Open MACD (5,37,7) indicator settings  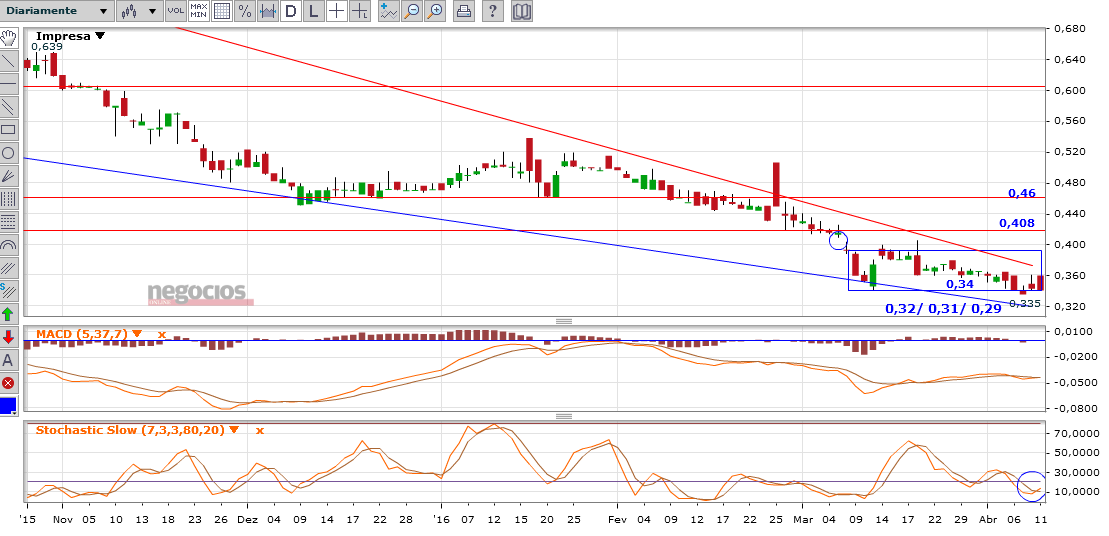point(137,333)
